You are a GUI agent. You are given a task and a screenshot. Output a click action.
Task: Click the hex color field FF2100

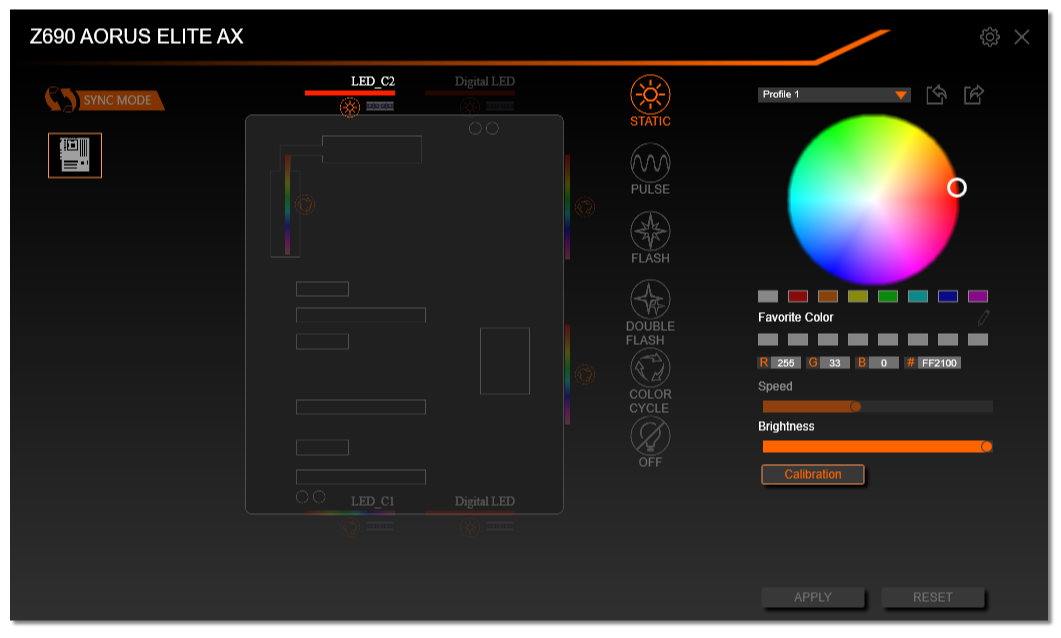939,363
